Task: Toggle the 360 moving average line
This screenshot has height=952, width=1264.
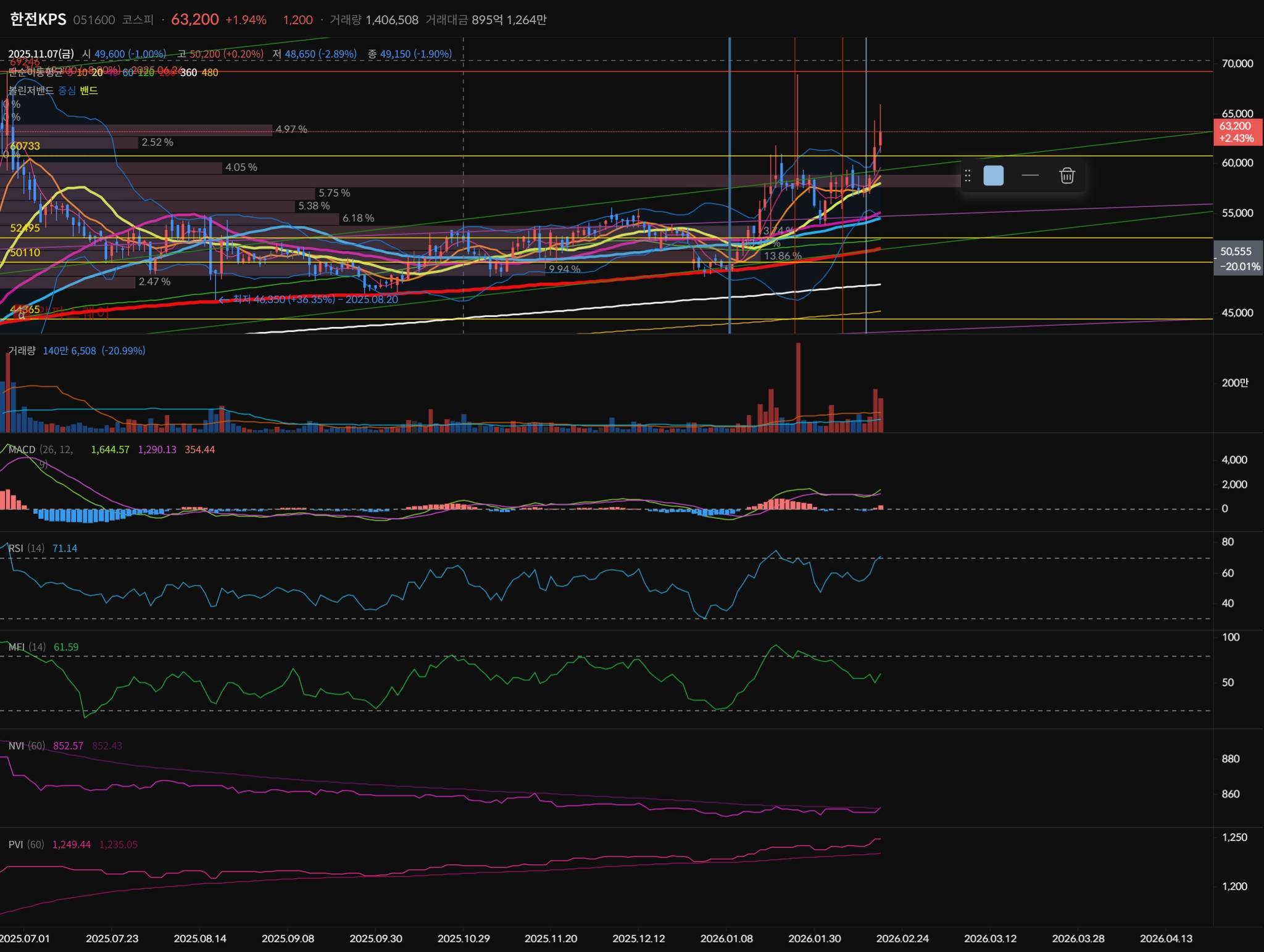Action: (188, 73)
